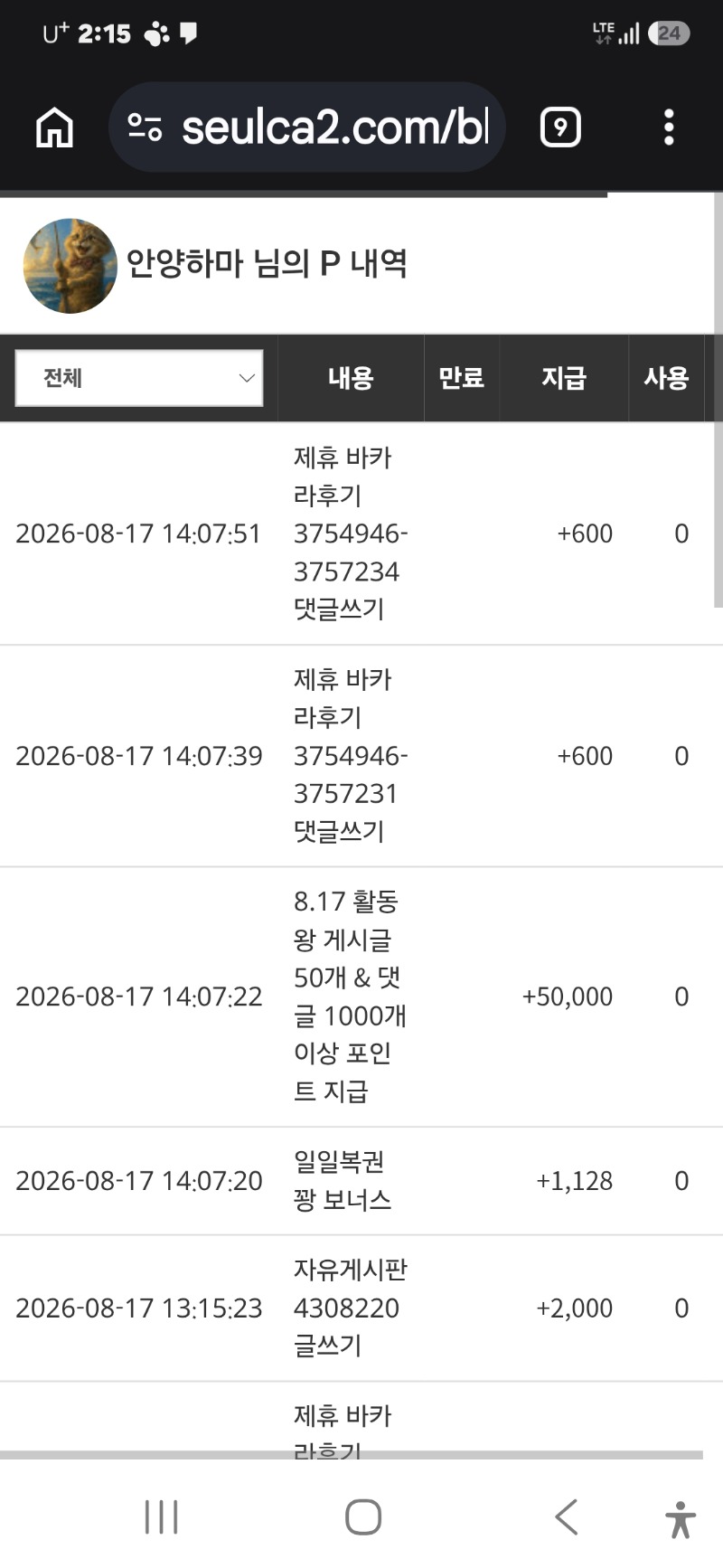Viewport: 723px width, 1568px height.
Task: Click the vertical page scrollbar
Action: [x=718, y=400]
